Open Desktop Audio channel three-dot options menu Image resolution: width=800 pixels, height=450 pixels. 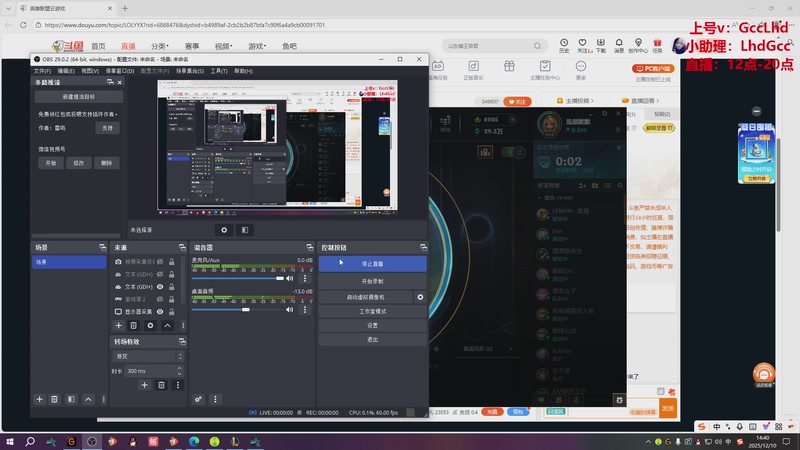pyautogui.click(x=305, y=310)
